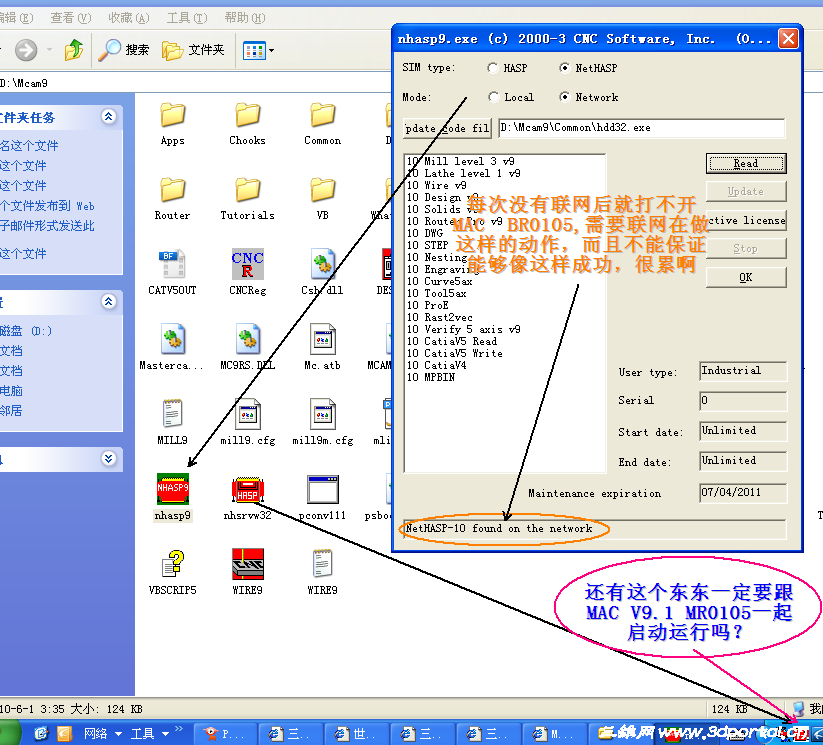This screenshot has height=745, width=823.
Task: Click the User type Industrial field
Action: click(743, 371)
